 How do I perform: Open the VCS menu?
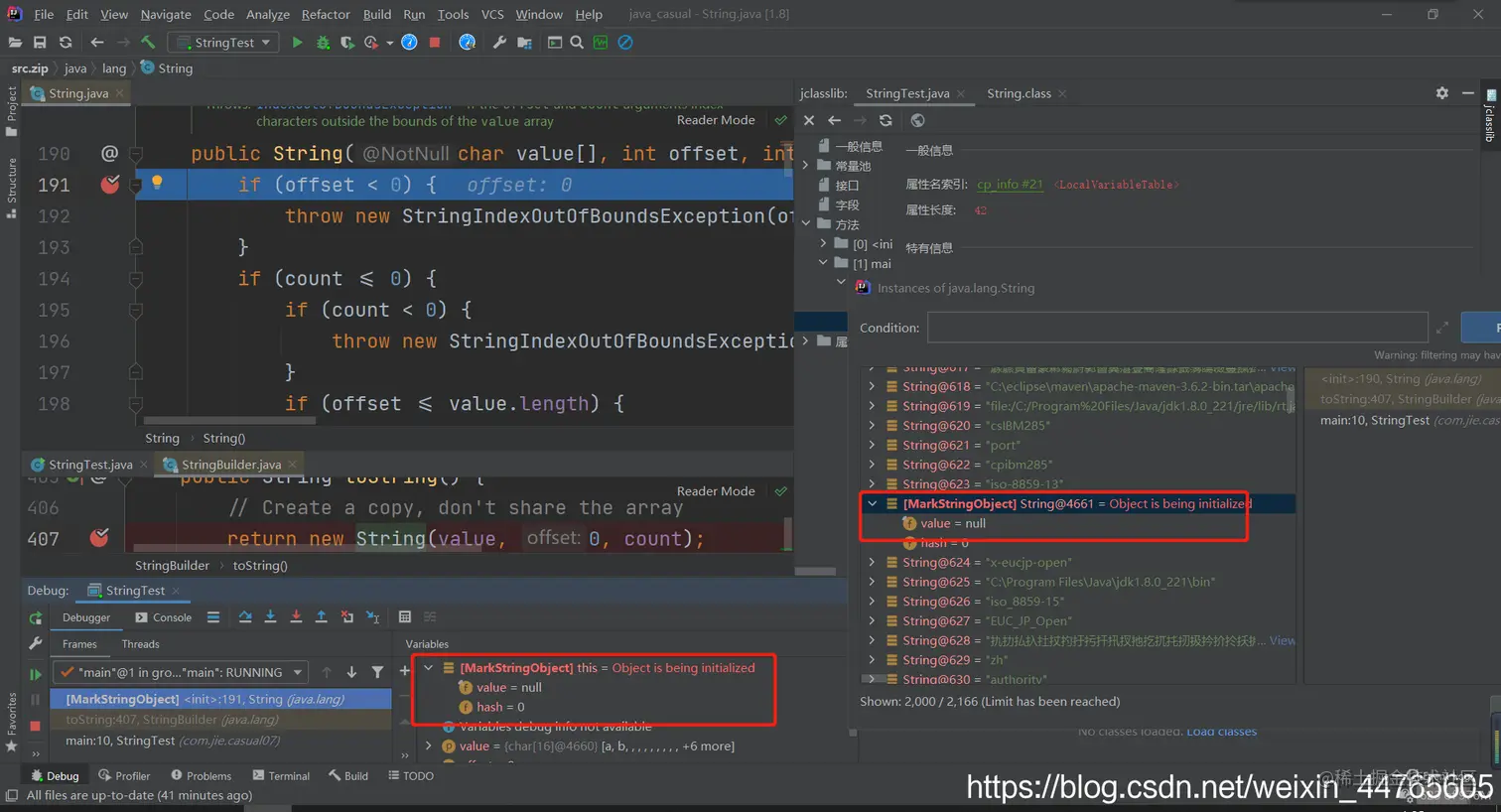[492, 14]
